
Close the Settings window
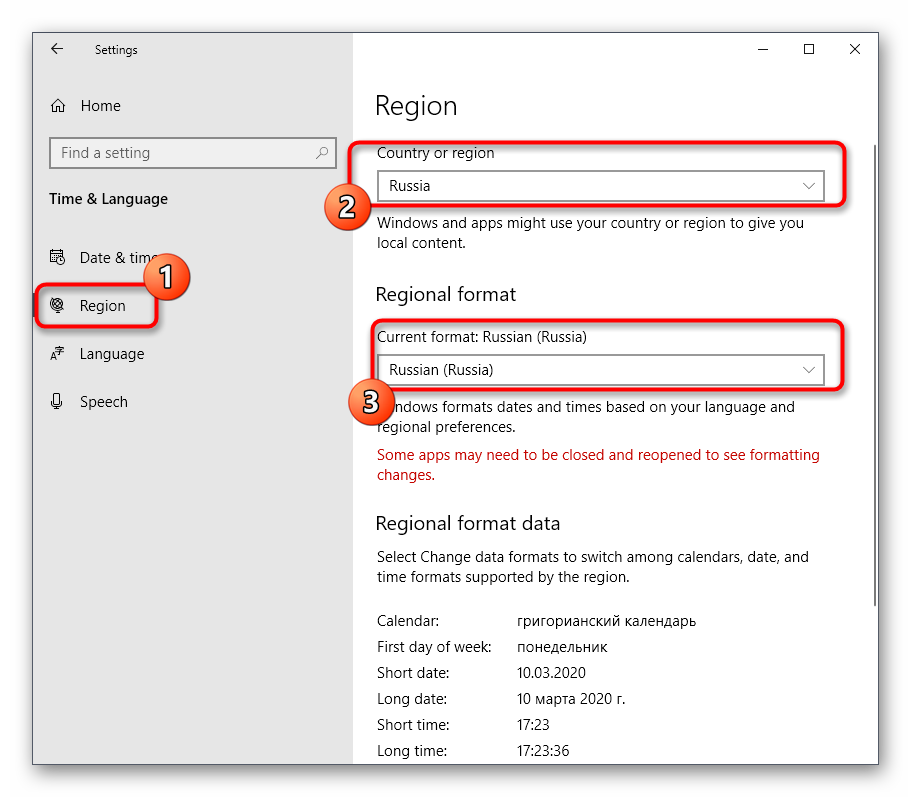855,49
